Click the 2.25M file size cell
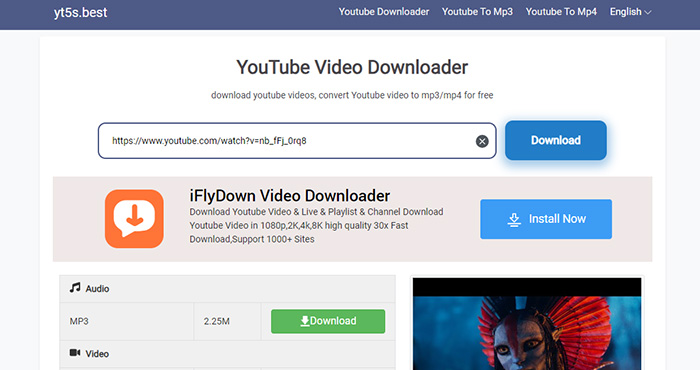The height and width of the screenshot is (370, 700). tap(227, 321)
